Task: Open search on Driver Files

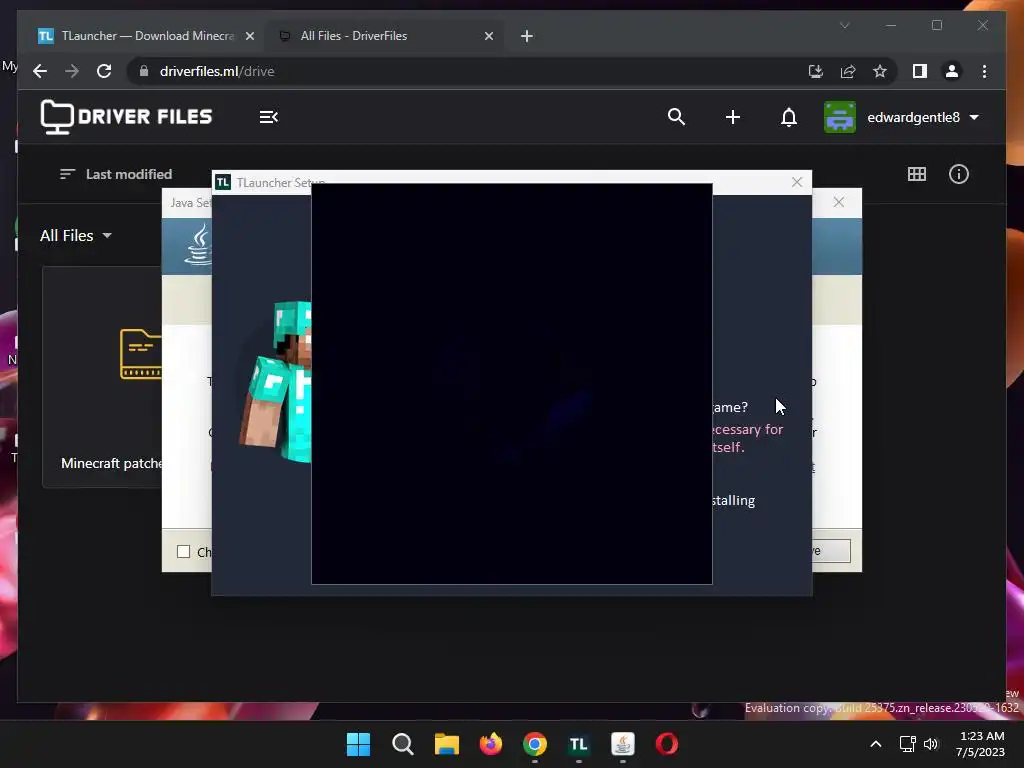Action: [x=677, y=117]
